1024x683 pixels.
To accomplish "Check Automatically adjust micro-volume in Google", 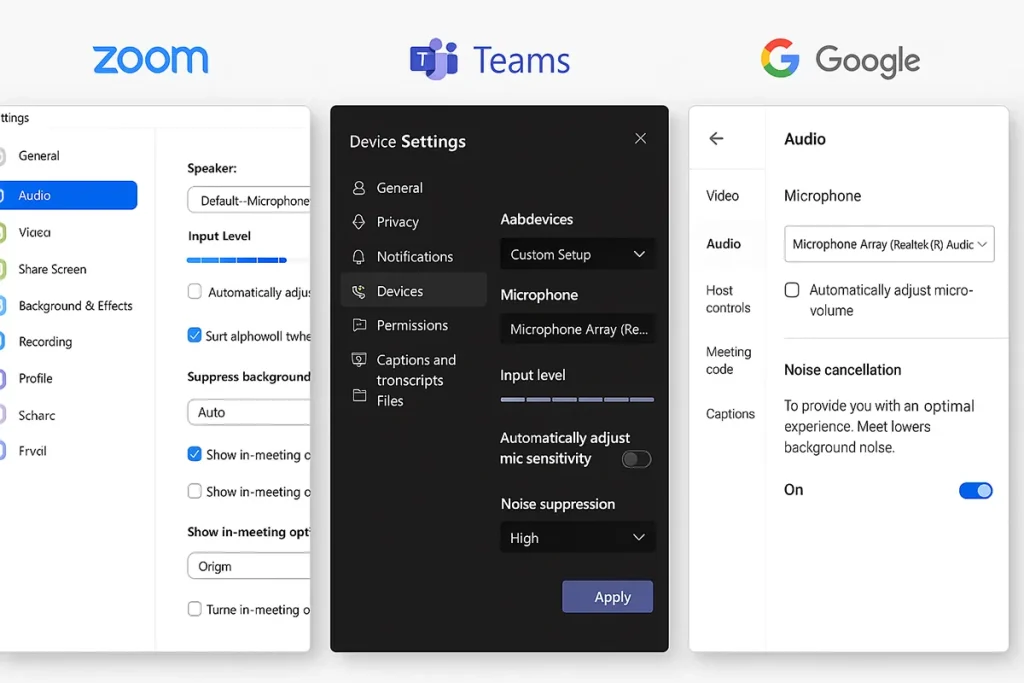I will coord(792,290).
